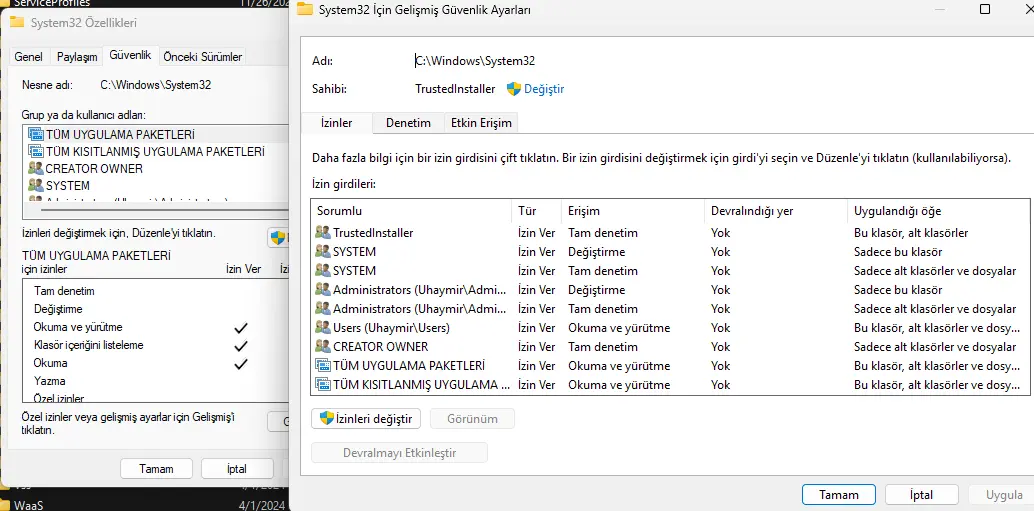
Task: Confirm with Tamam in advanced security window
Action: (x=839, y=495)
